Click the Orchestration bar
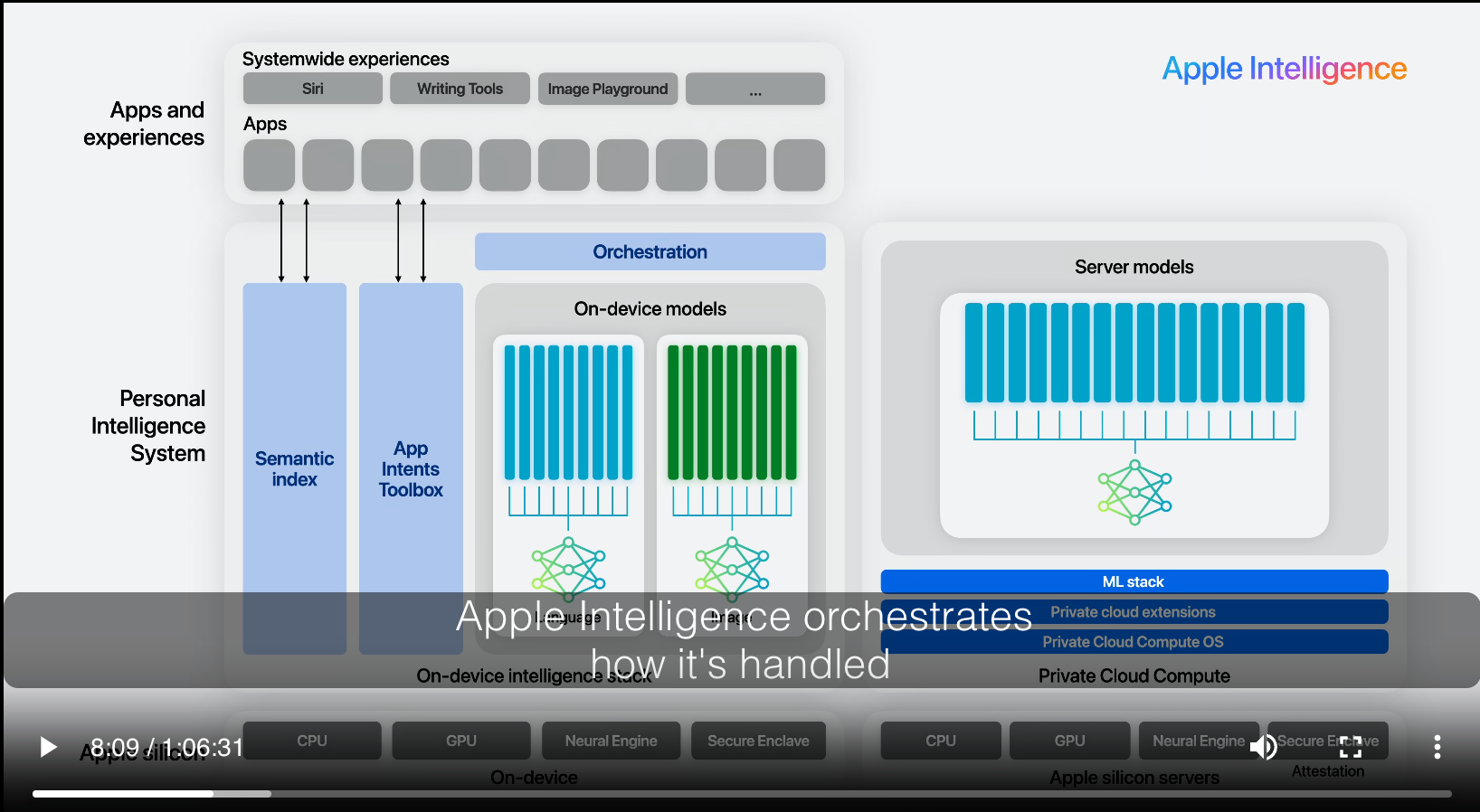The width and height of the screenshot is (1480, 812). click(x=650, y=252)
